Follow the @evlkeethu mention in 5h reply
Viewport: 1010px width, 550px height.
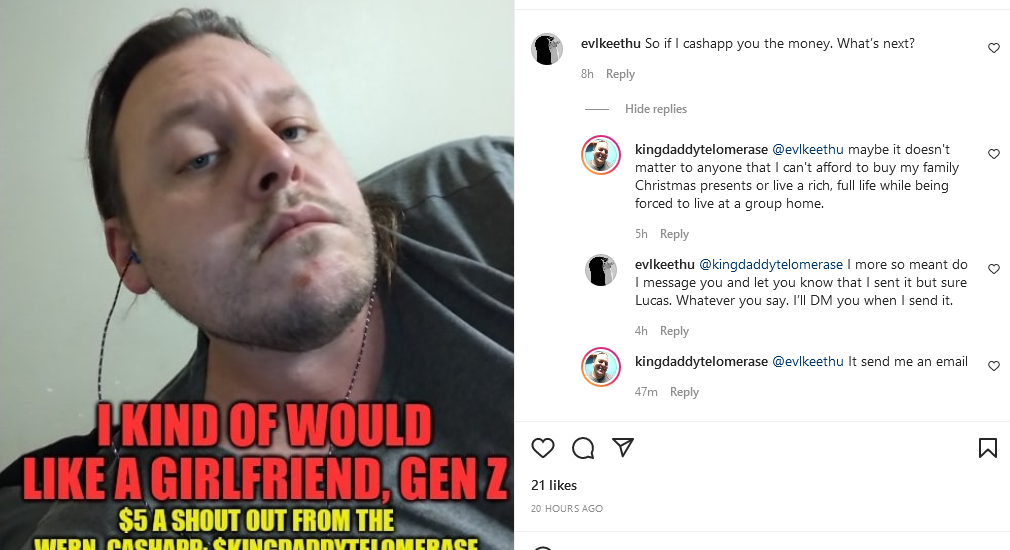tap(808, 149)
